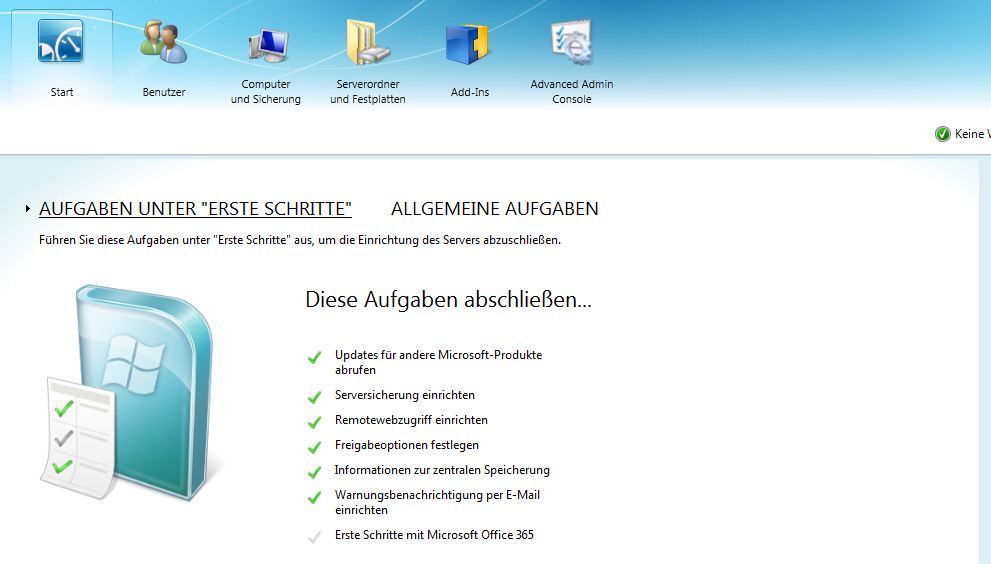Click green checkmark beside zentralen Speicherung
The width and height of the screenshot is (991, 564).
[x=314, y=472]
